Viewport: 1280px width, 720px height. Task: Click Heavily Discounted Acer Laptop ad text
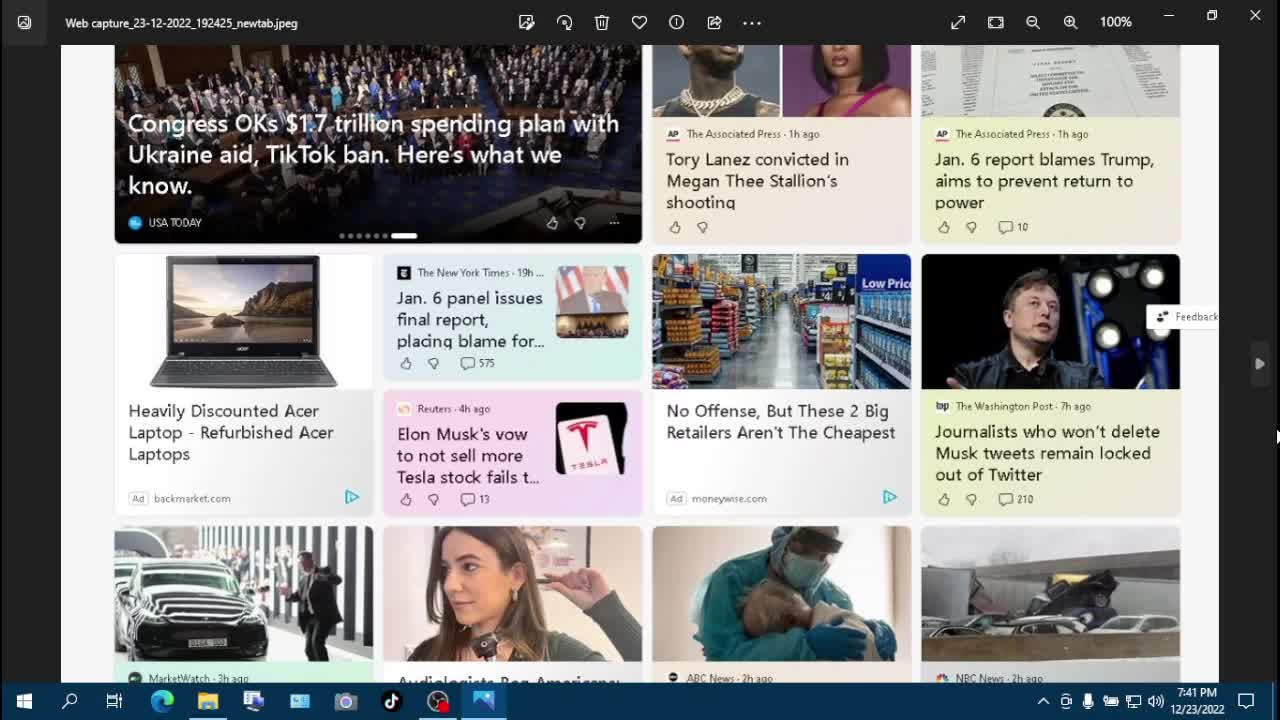click(231, 432)
